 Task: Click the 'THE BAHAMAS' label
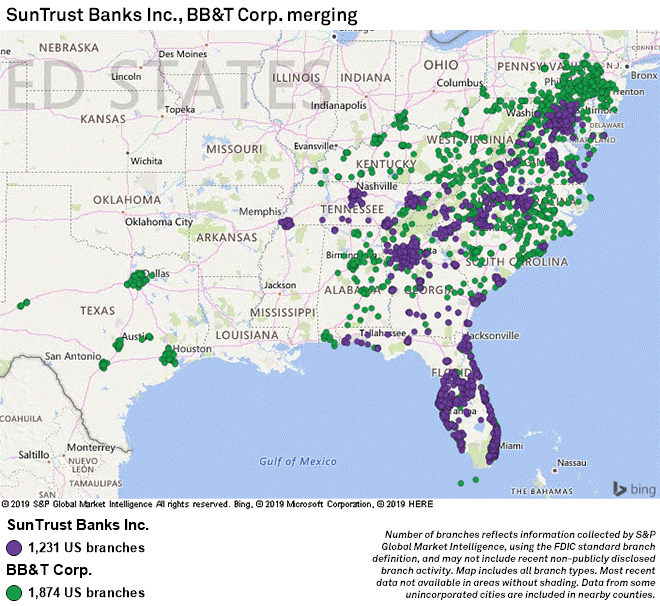[x=542, y=491]
